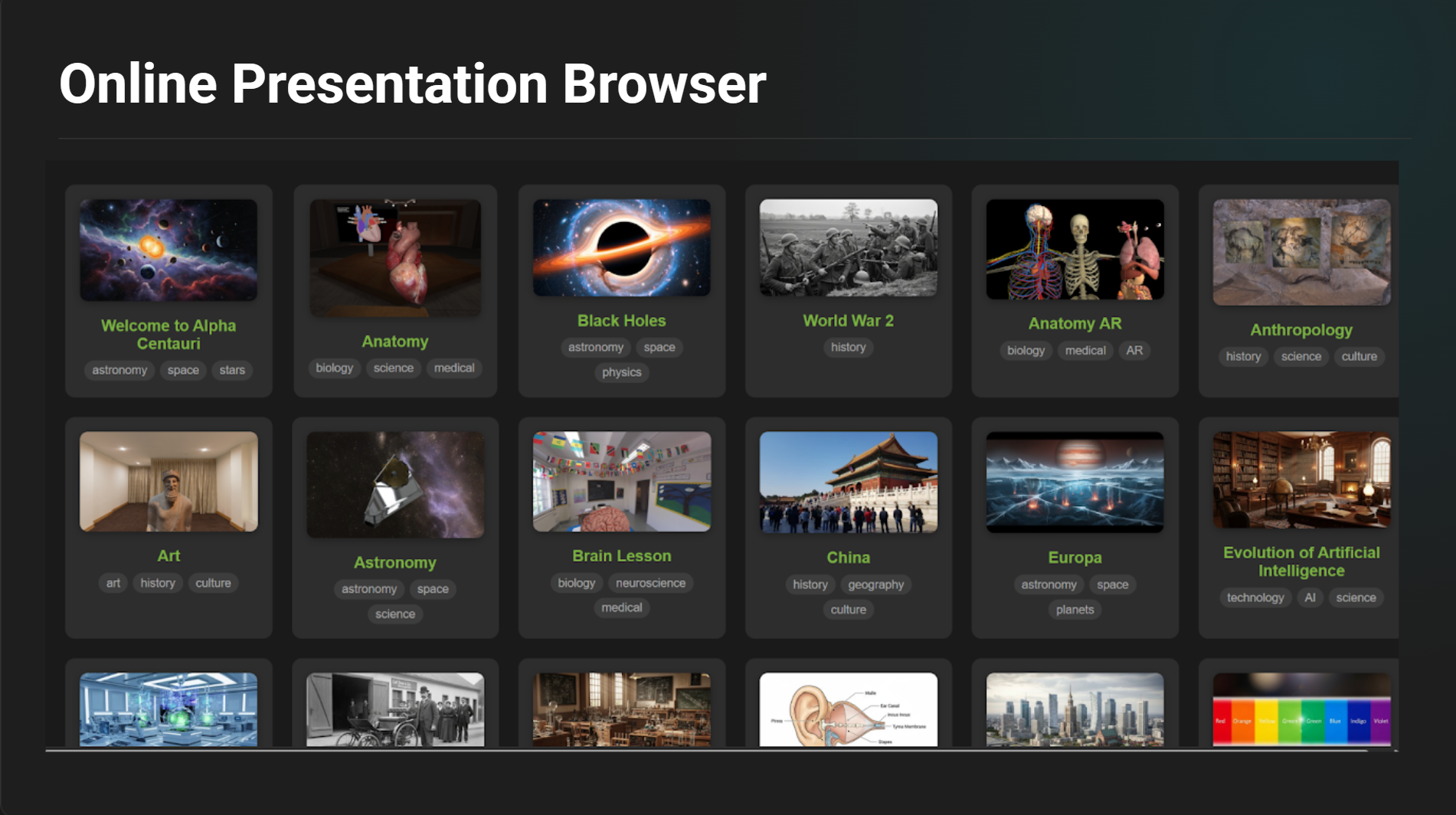Select the art tag on Art card
This screenshot has width=1456, height=815.
(113, 583)
